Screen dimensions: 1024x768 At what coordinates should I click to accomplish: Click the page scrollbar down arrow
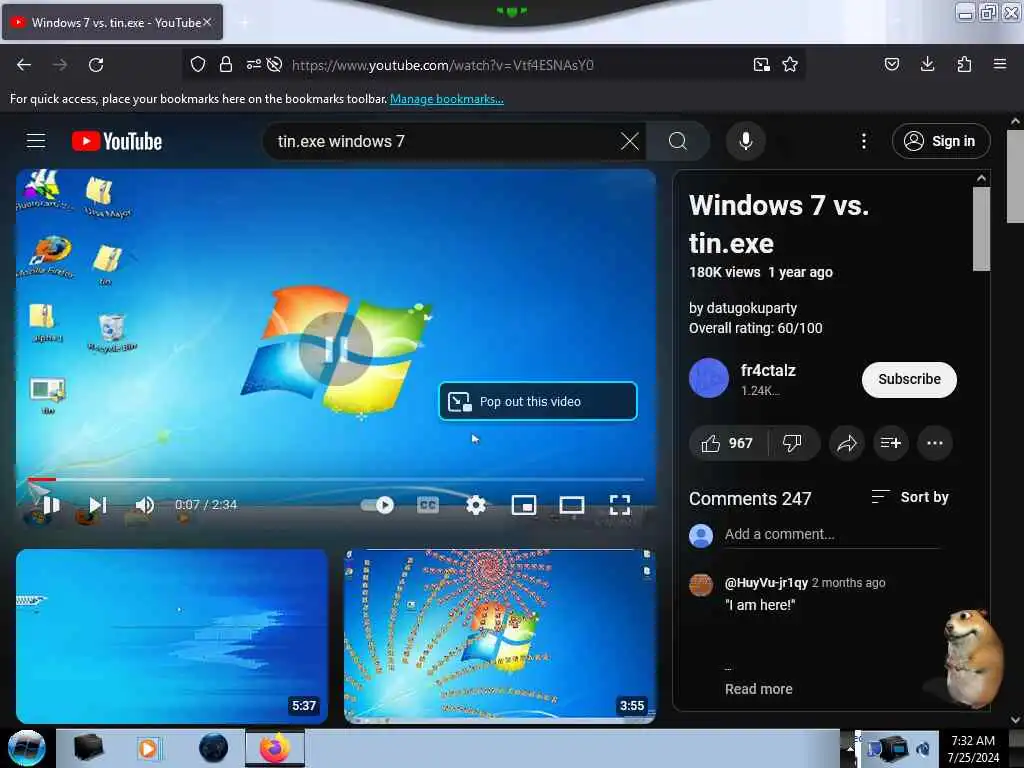click(x=1015, y=720)
